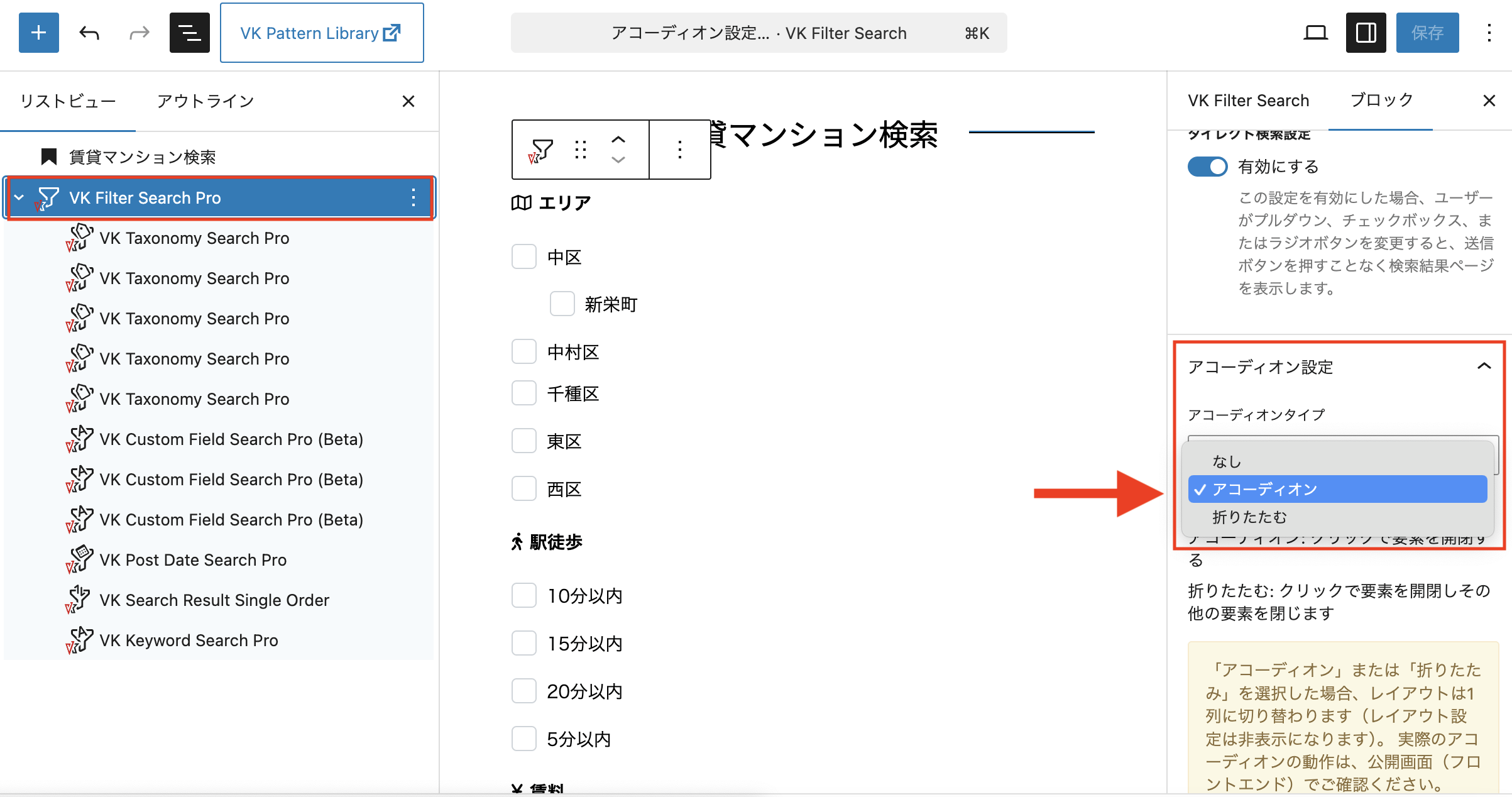Viewport: 1512px width, 797px height.
Task: Click the エリア section heading
Action: point(551,202)
